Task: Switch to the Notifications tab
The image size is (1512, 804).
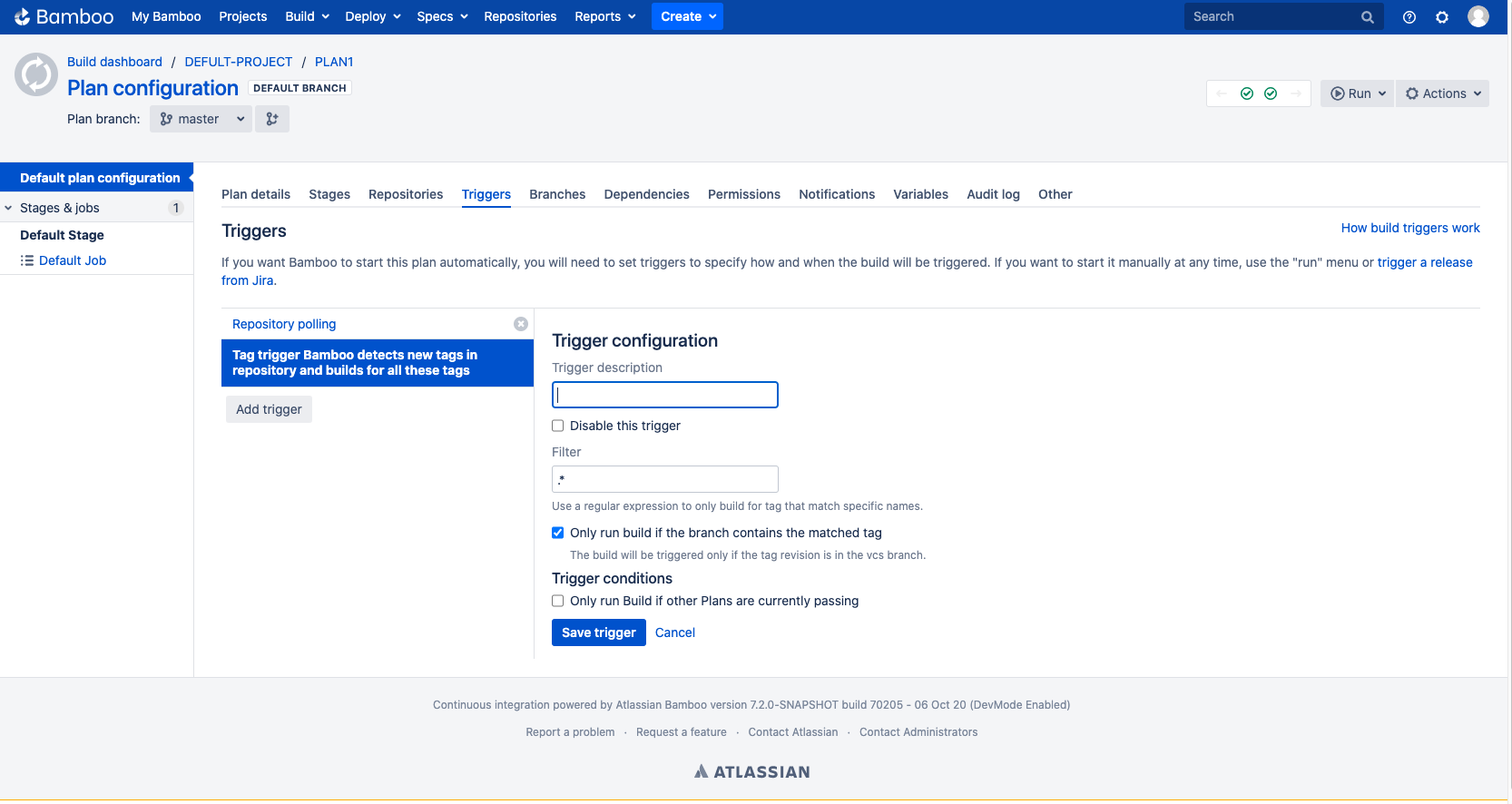Action: [837, 194]
